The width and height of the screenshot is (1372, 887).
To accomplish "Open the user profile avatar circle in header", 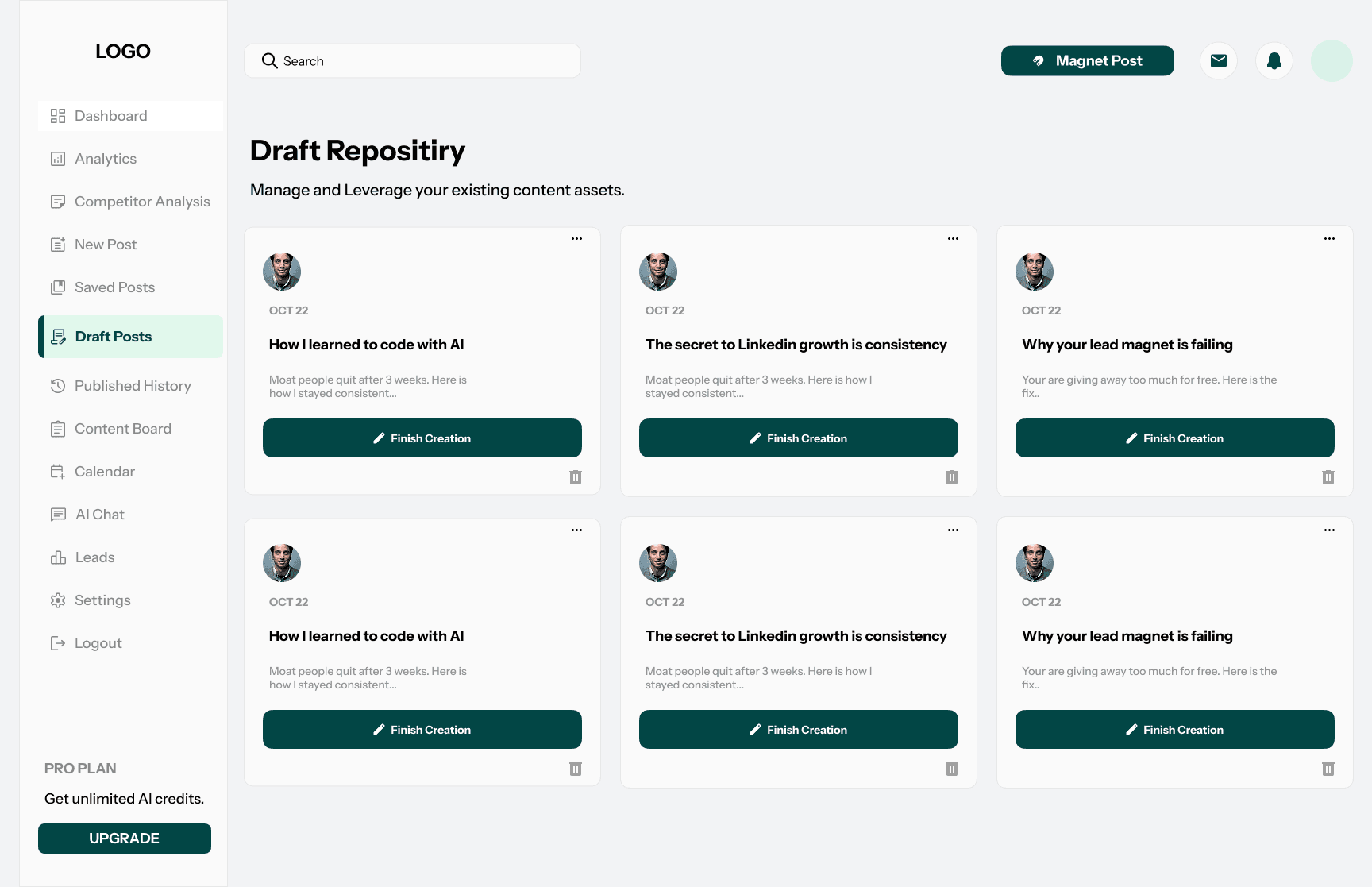I will tap(1332, 60).
